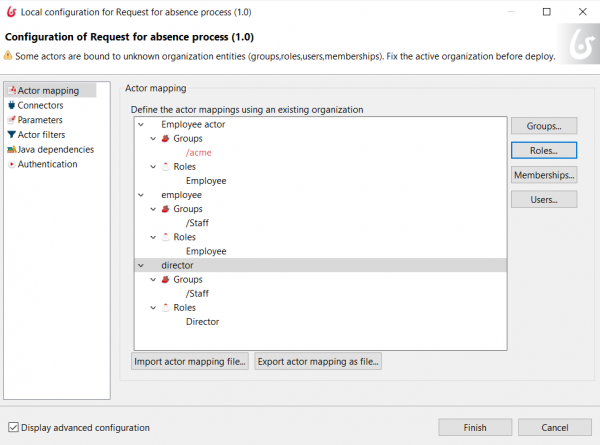Screen dimensions: 600x445
Task: Open Actor filters via funnel icon
Action: click(11, 135)
